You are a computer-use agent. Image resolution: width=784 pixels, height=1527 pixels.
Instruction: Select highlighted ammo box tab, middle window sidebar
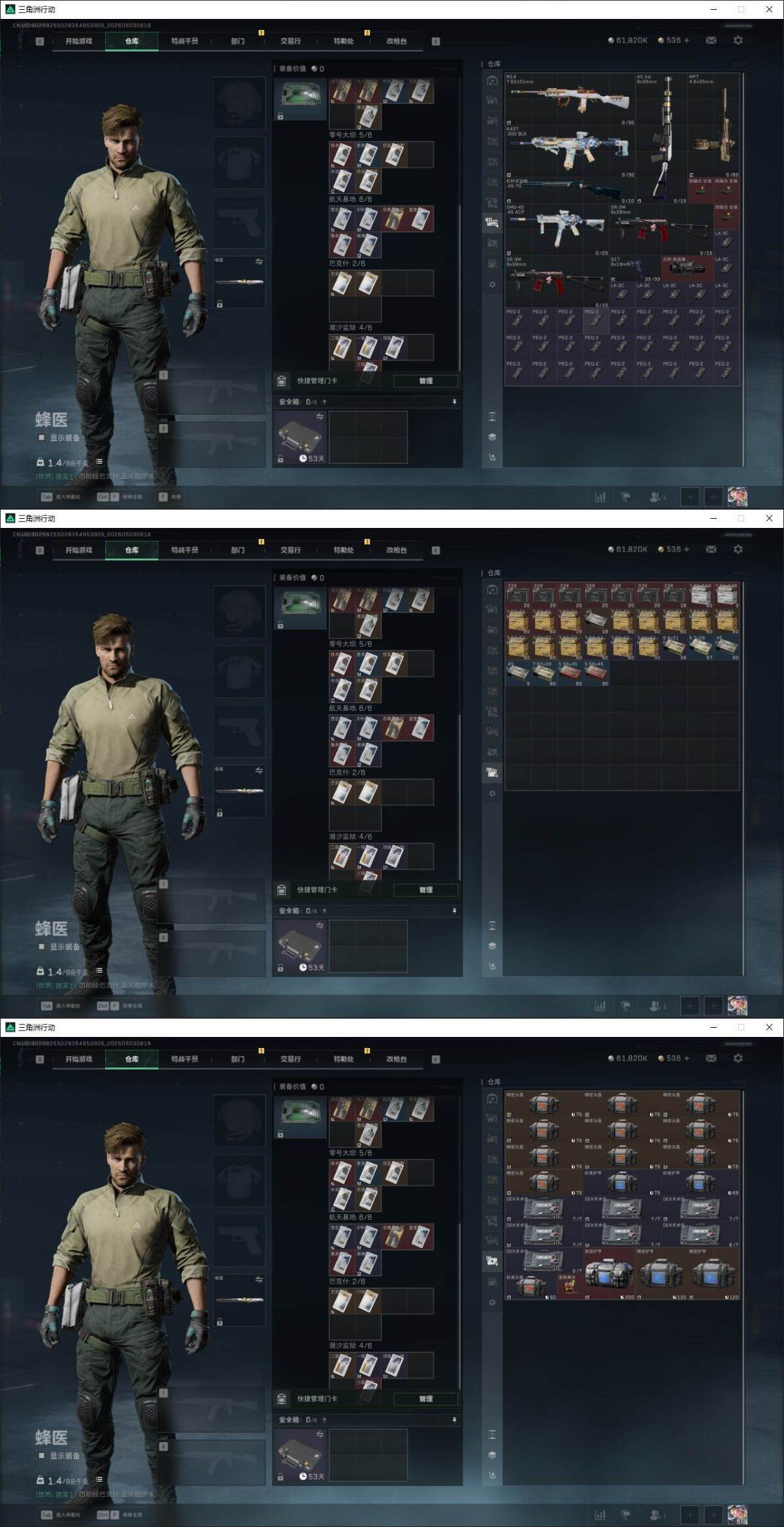pos(493,772)
